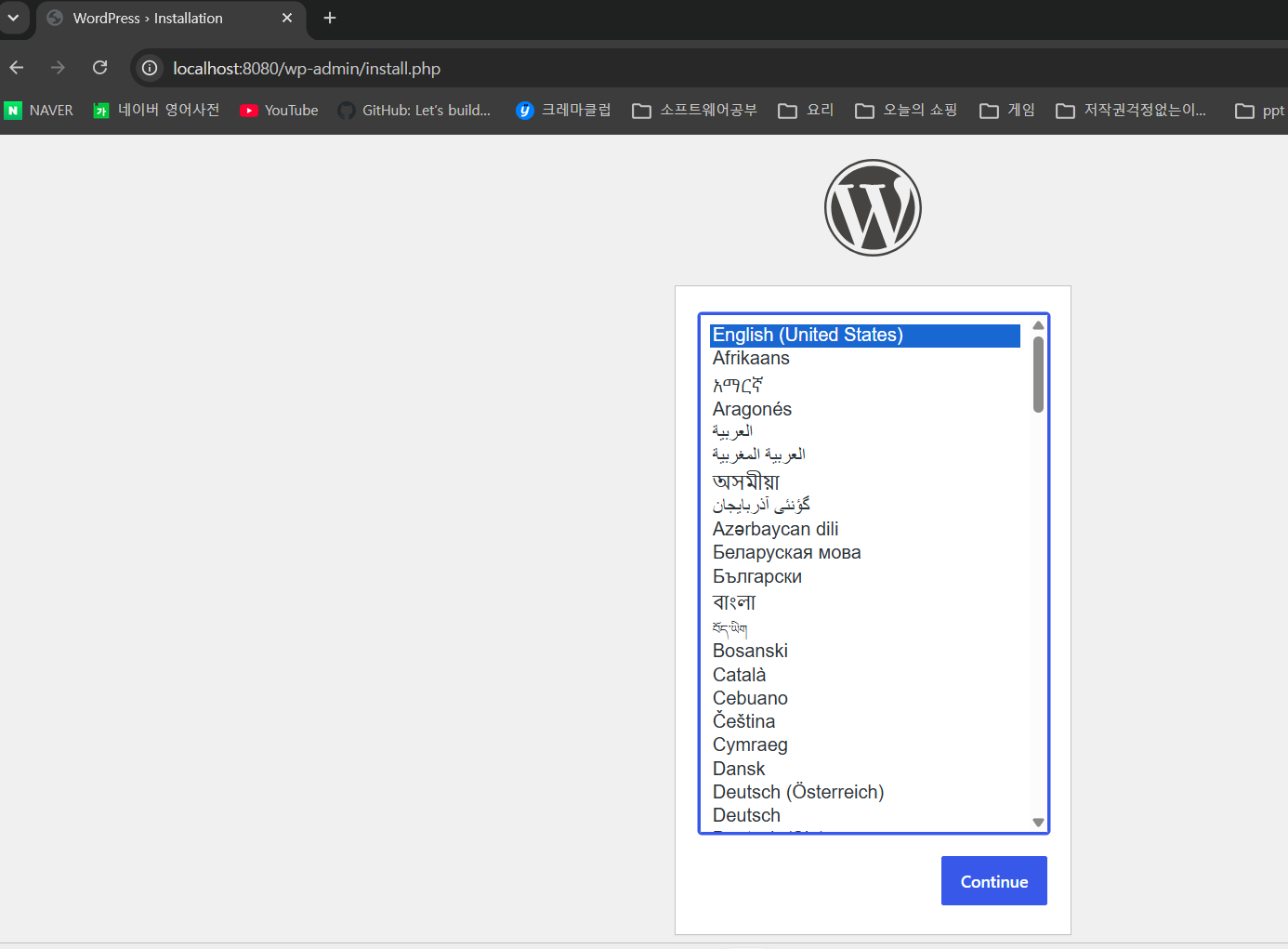Go back with the back arrow

click(x=17, y=68)
